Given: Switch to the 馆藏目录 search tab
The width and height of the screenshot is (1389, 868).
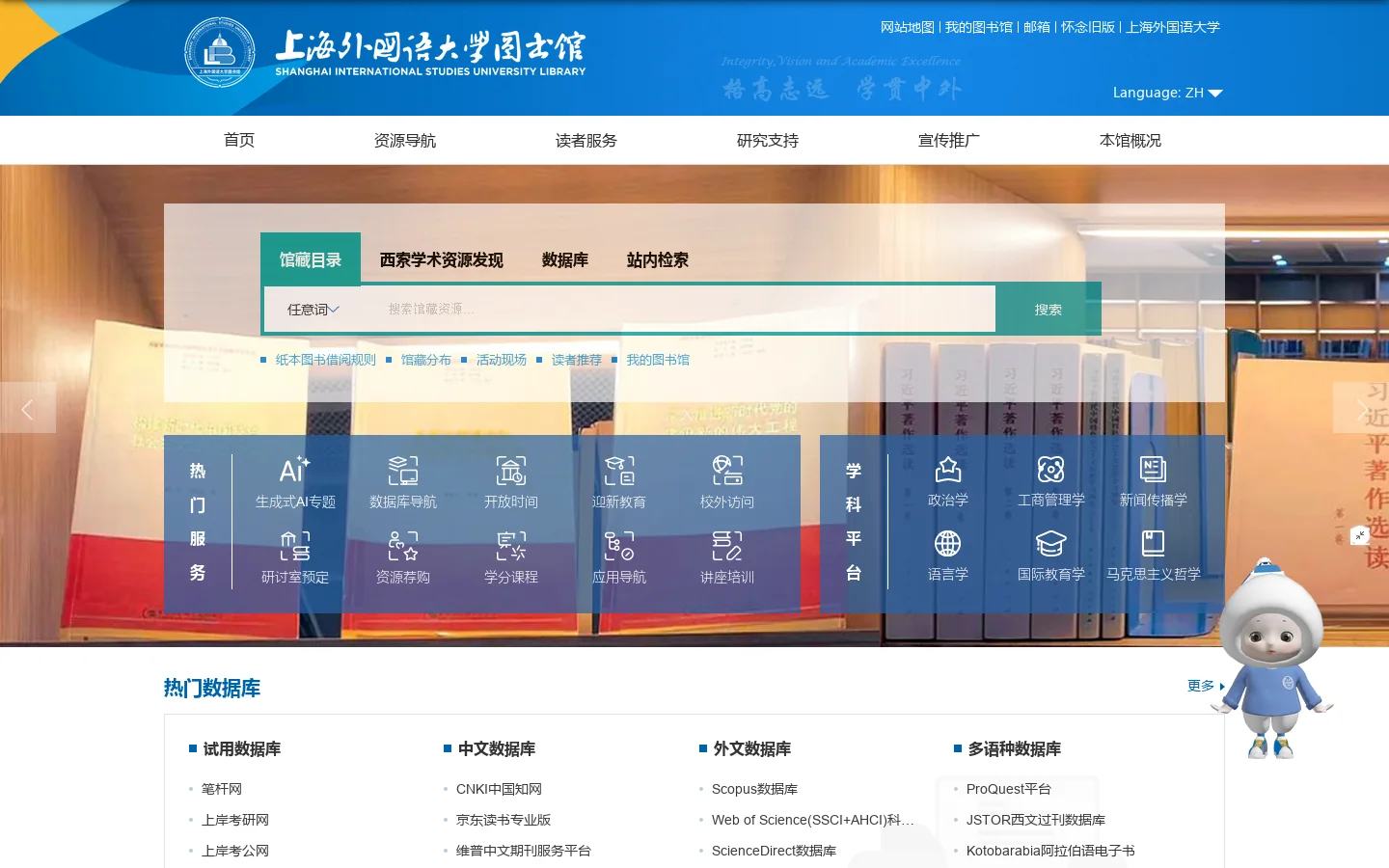Looking at the screenshot, I should (311, 259).
